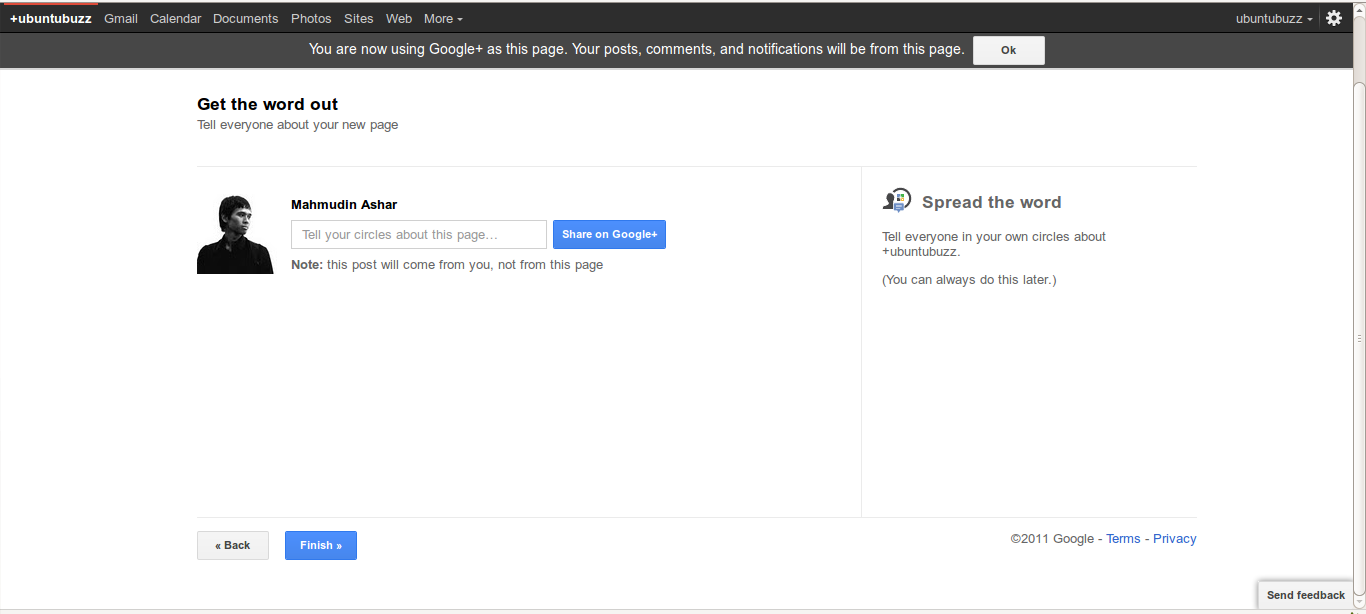The image size is (1366, 614).
Task: Open the Privacy link
Action: coord(1174,539)
